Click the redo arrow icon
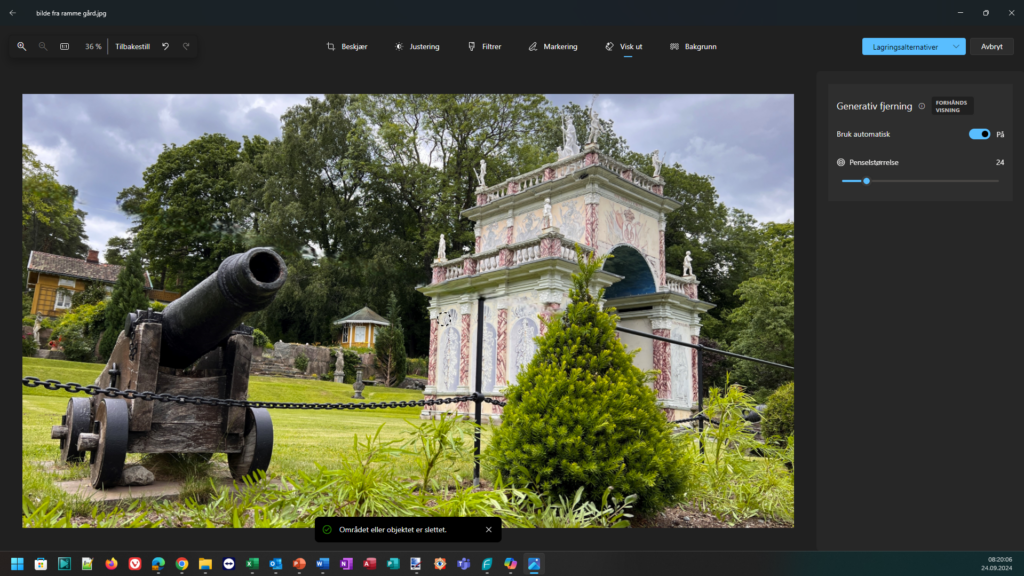The image size is (1024, 576). 186,46
